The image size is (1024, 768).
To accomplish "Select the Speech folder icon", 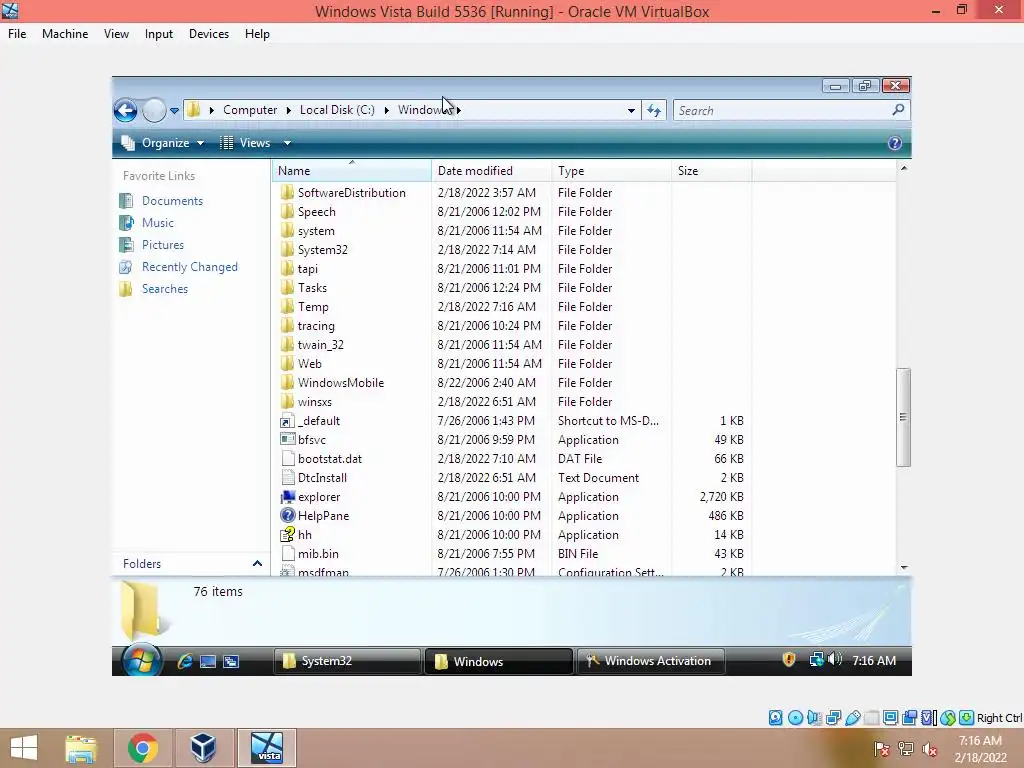I will point(287,212).
